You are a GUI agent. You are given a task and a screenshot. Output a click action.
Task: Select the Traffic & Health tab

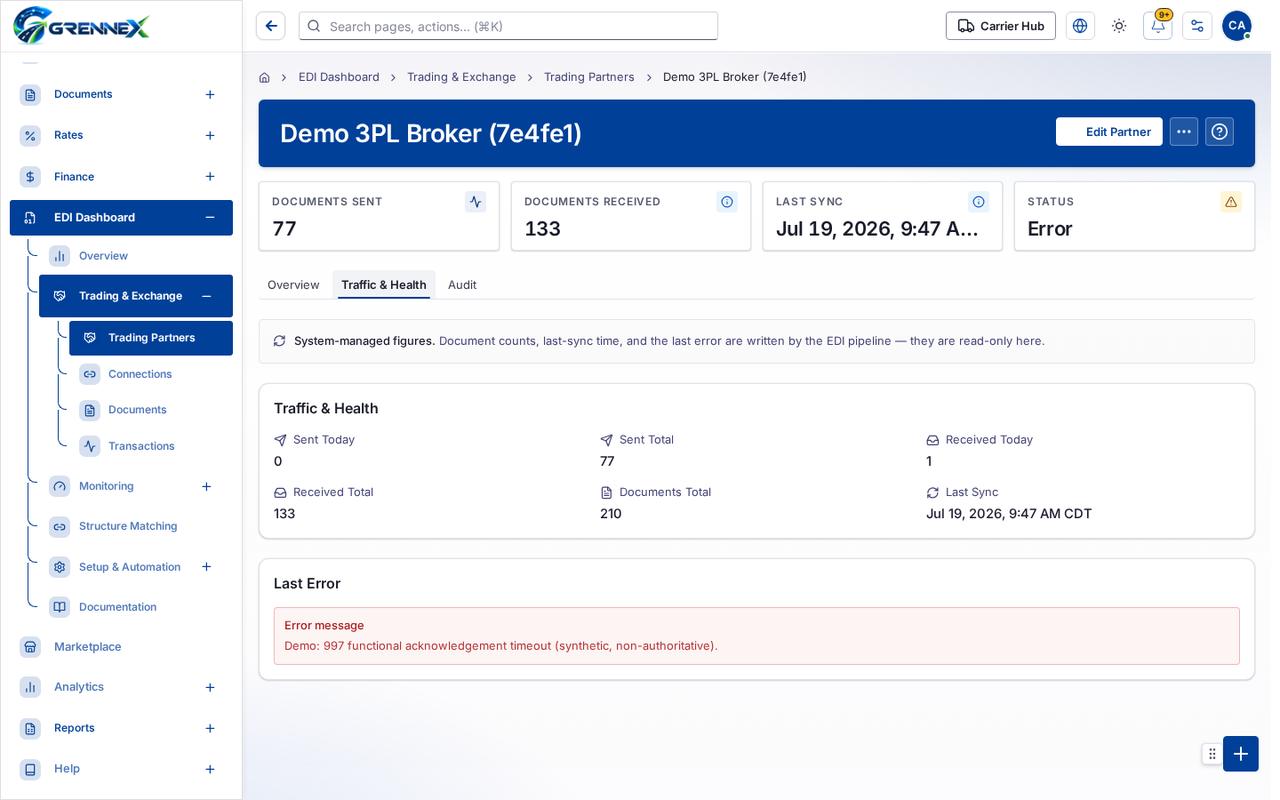(384, 285)
